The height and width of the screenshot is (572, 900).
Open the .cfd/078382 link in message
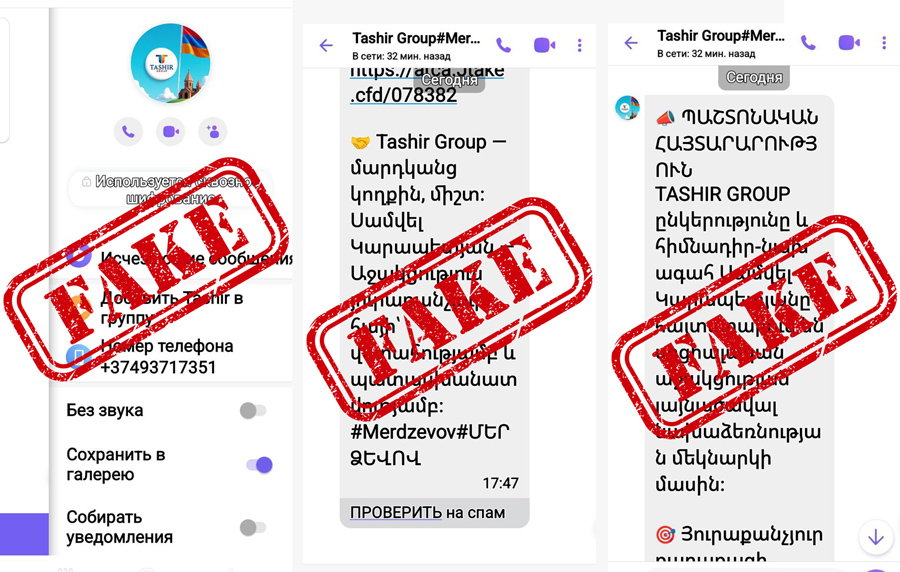pyautogui.click(x=404, y=95)
